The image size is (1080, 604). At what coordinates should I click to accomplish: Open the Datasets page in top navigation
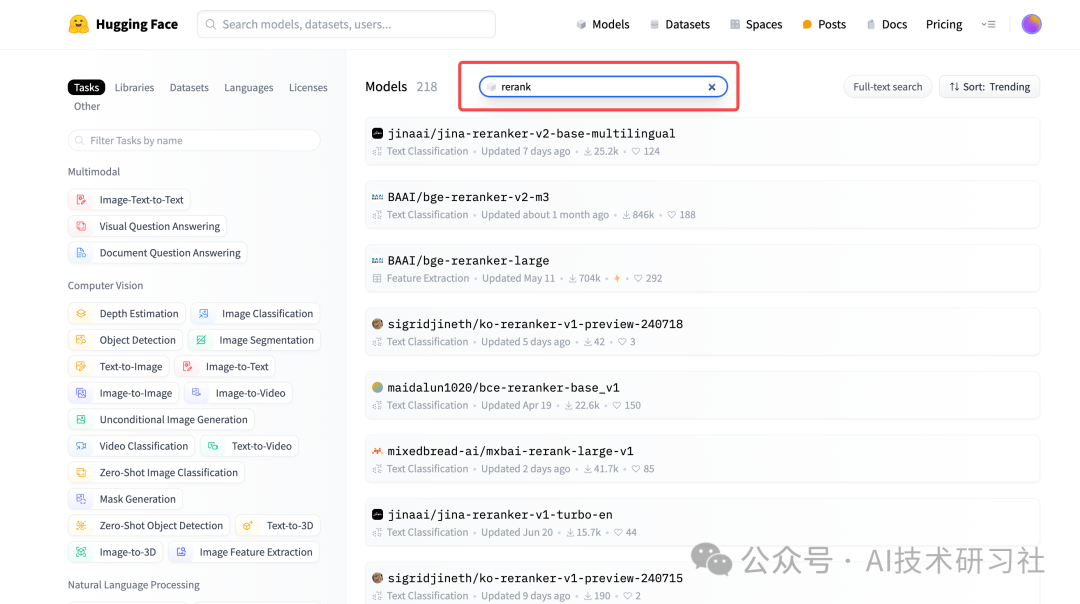679,24
